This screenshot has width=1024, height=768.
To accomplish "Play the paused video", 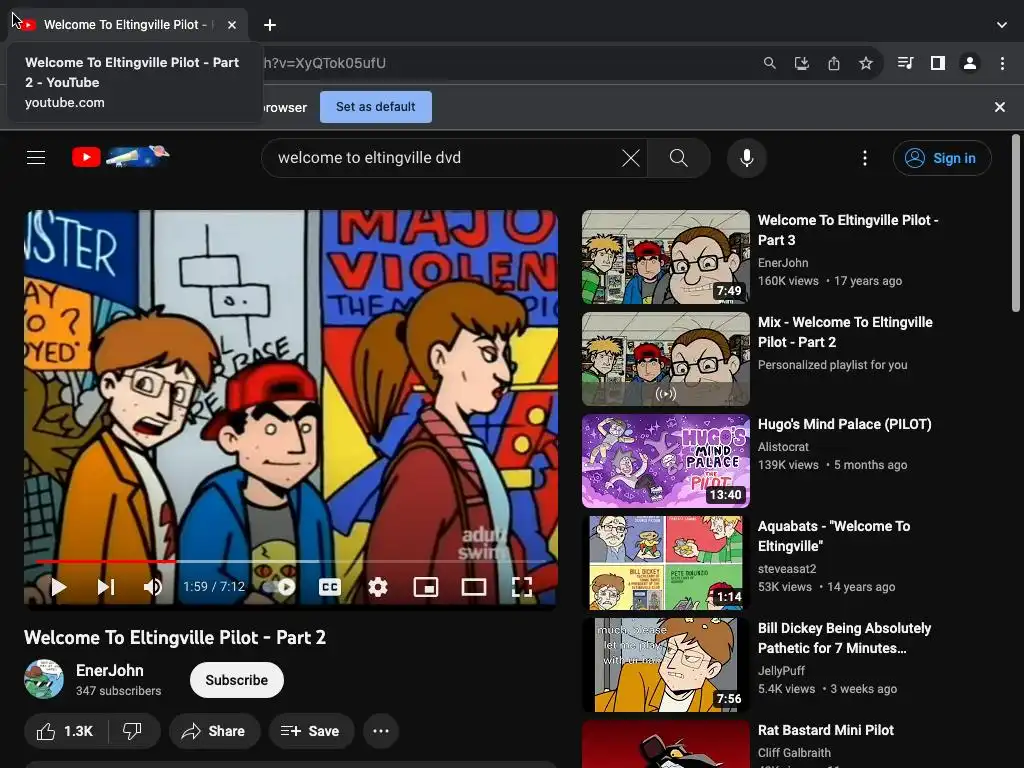I will point(59,587).
